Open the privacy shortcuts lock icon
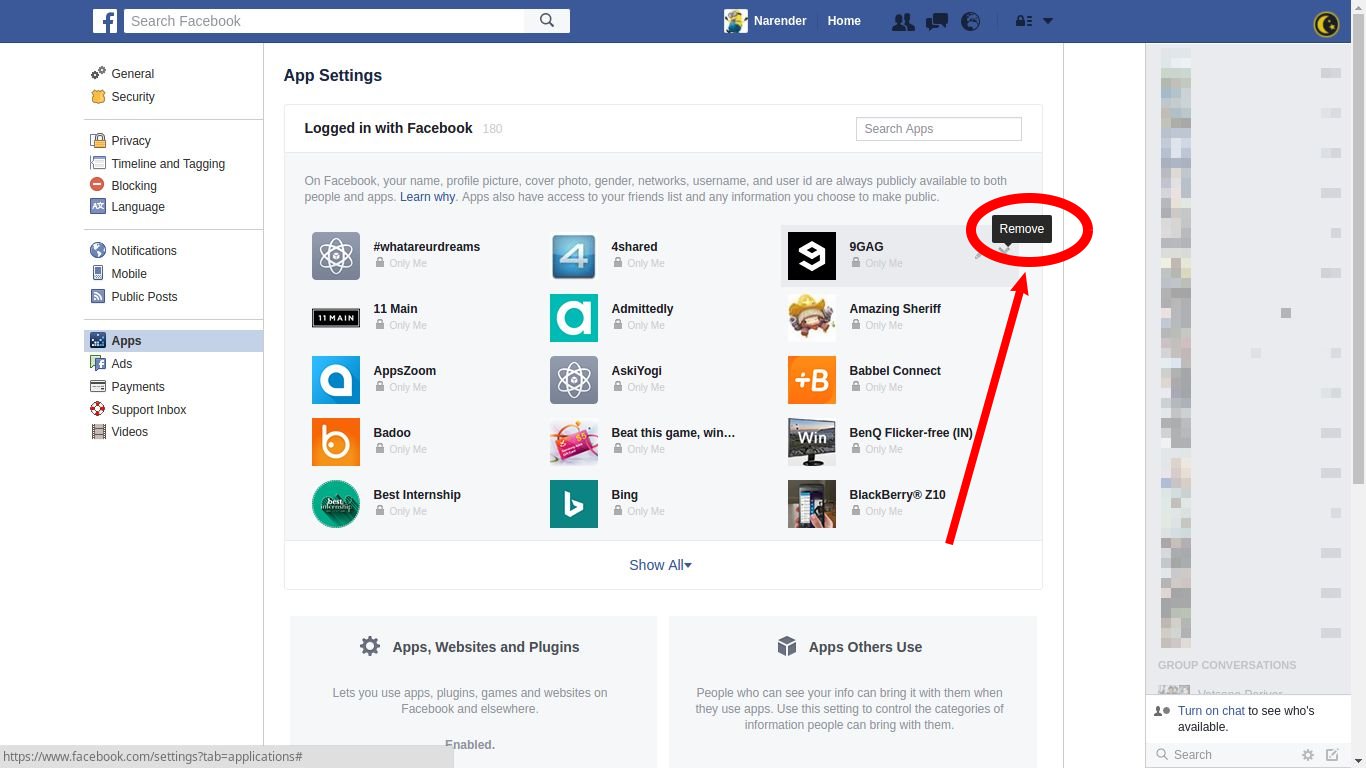Screen dimensions: 1366x768 (x=1024, y=21)
